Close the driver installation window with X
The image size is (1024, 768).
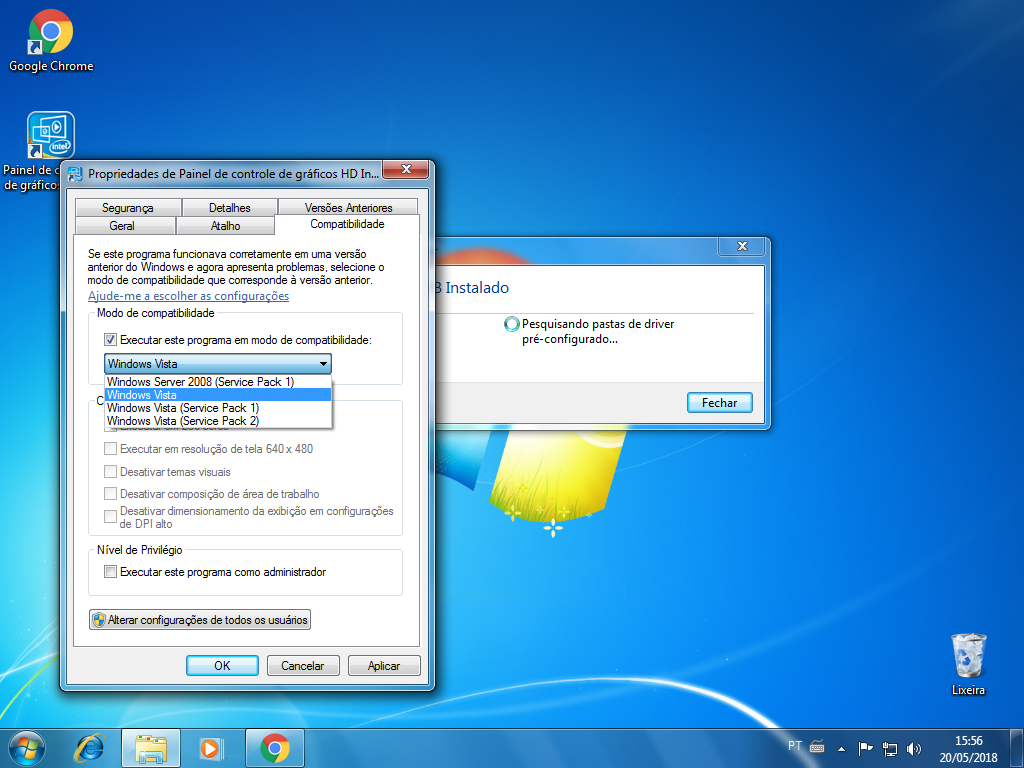[742, 246]
